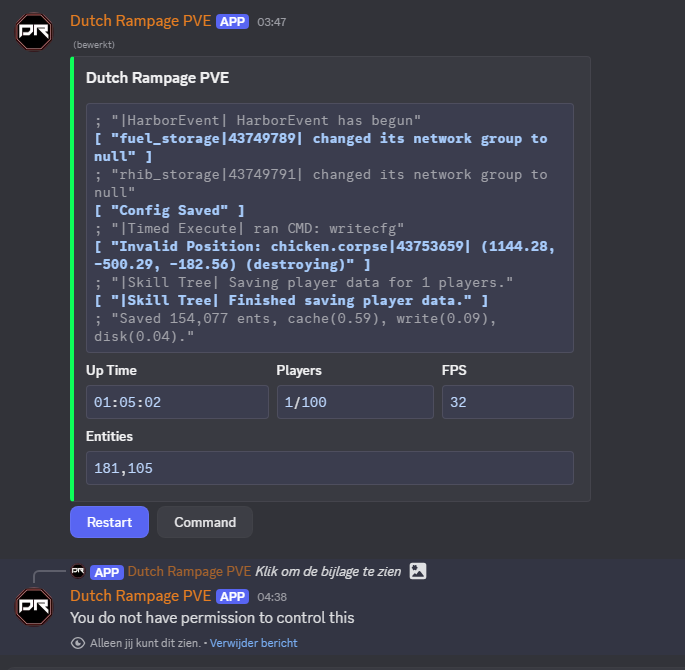Click the Entities value 181,105 field
Screen dimensions: 685x670
pos(330,468)
